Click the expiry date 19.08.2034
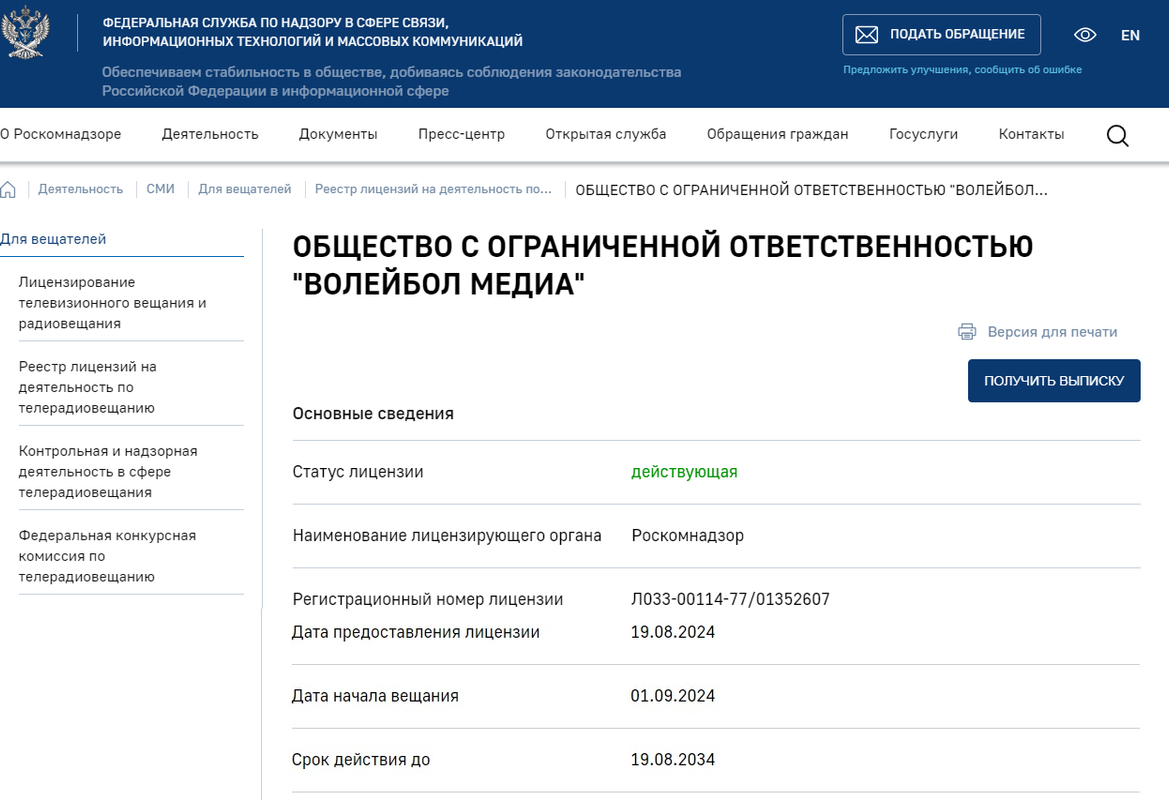 672,760
